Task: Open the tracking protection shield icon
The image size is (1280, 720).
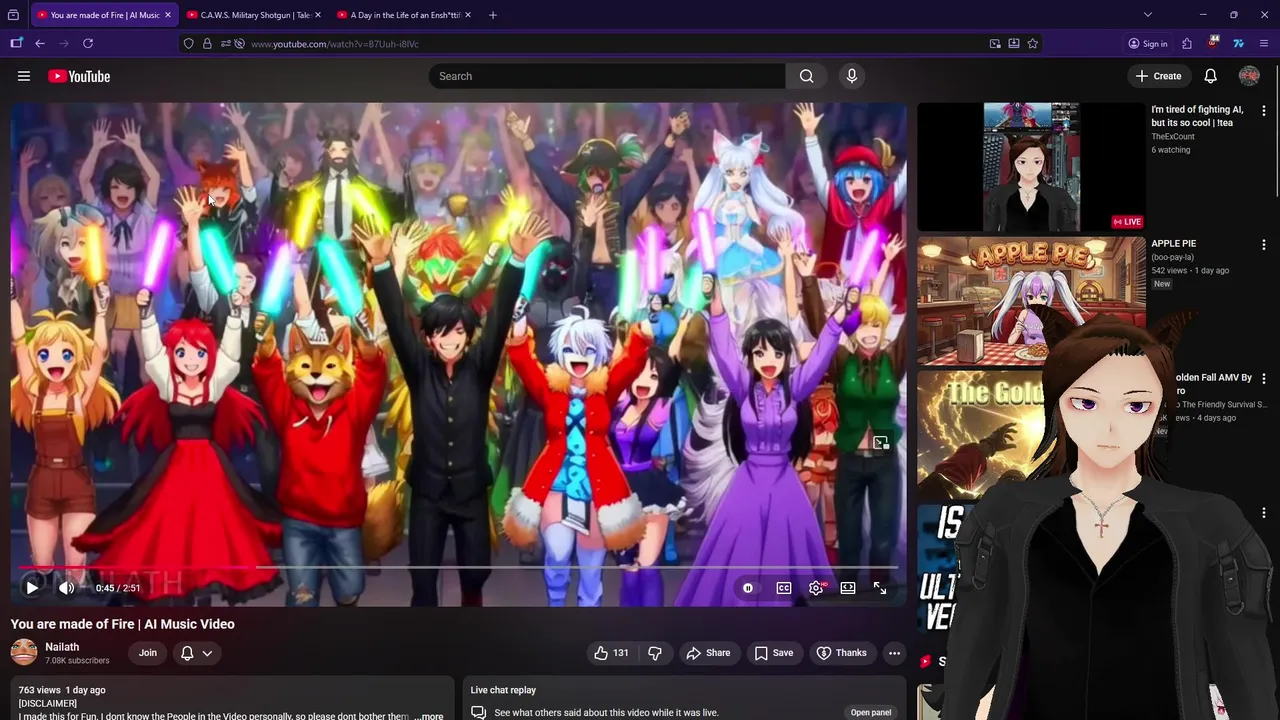Action: (188, 44)
